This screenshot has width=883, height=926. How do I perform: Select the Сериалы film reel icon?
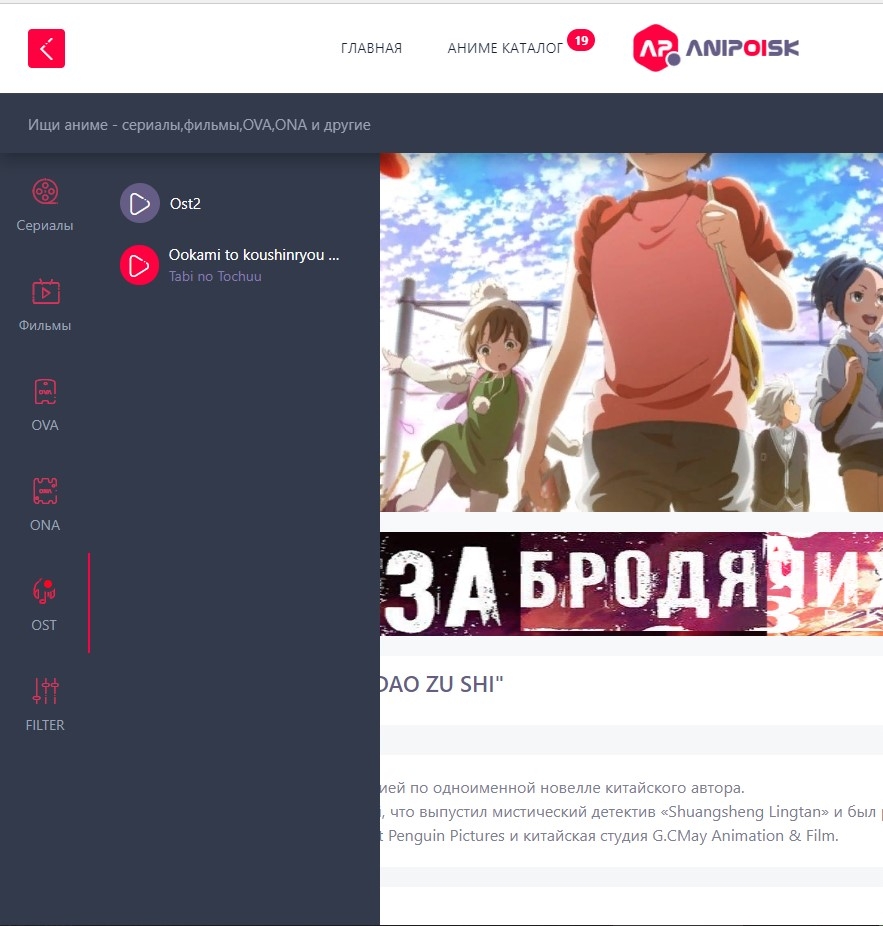pos(45,191)
